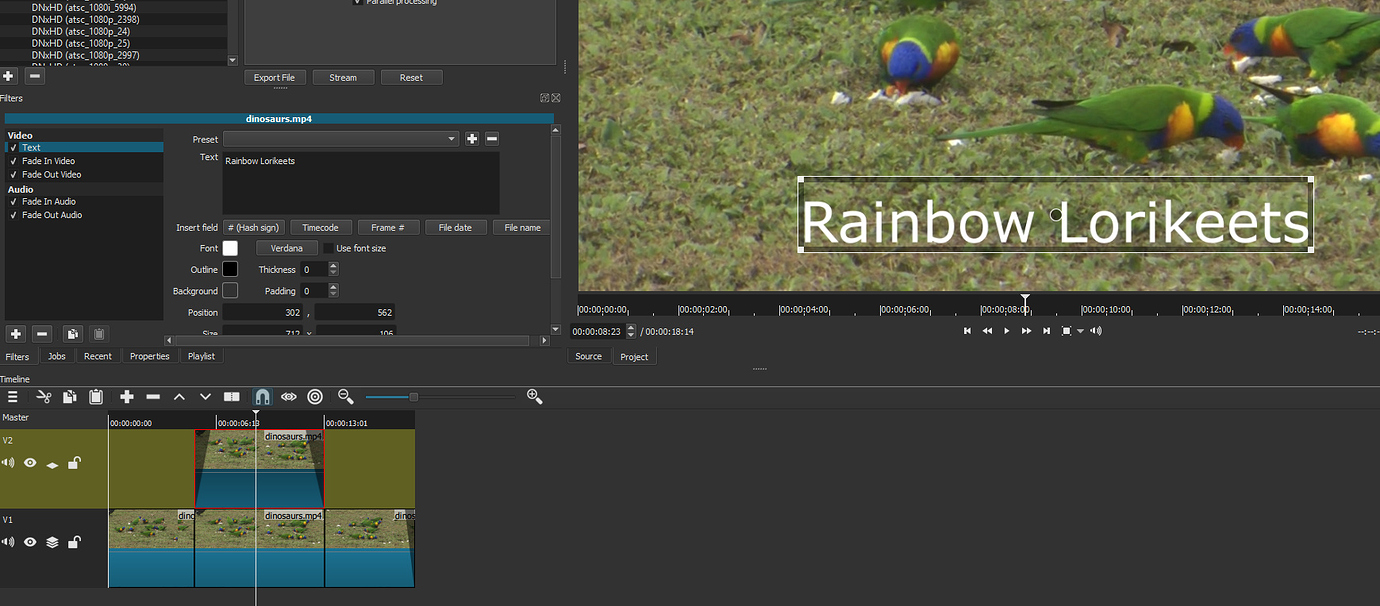Mute the V2 track
Image resolution: width=1380 pixels, height=606 pixels.
click(8, 463)
